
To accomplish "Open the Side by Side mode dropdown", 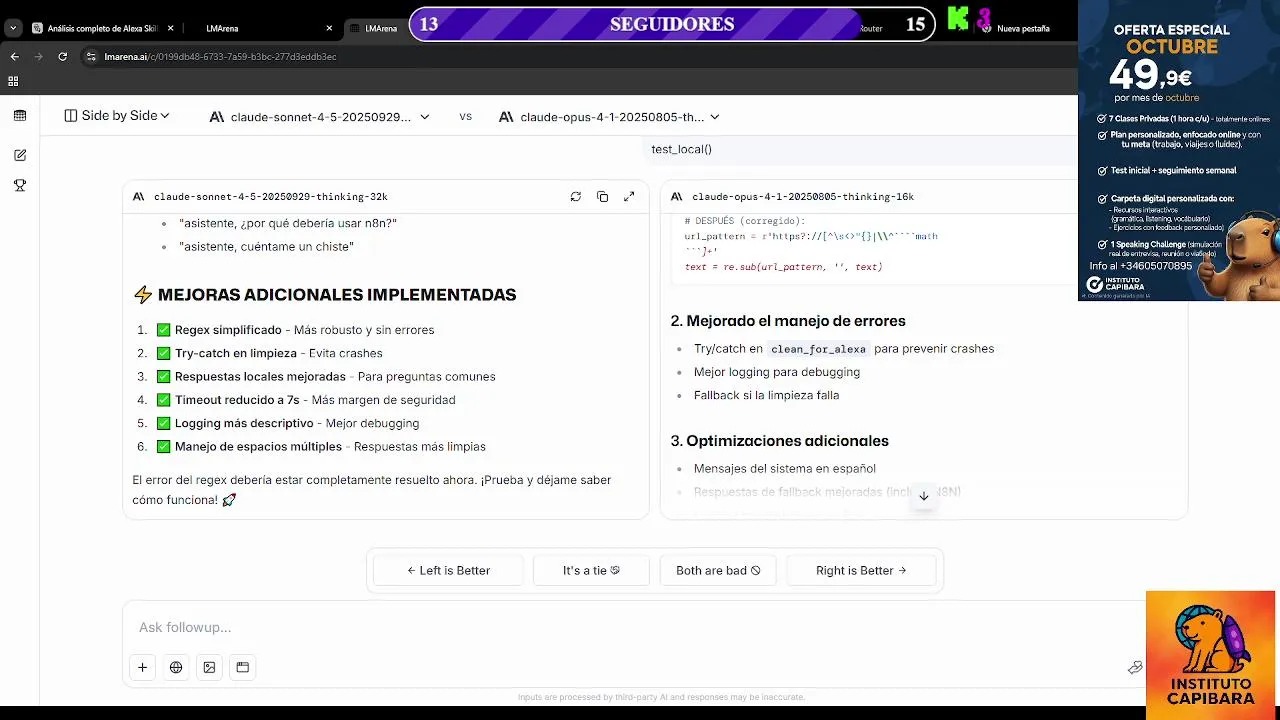I will [117, 116].
